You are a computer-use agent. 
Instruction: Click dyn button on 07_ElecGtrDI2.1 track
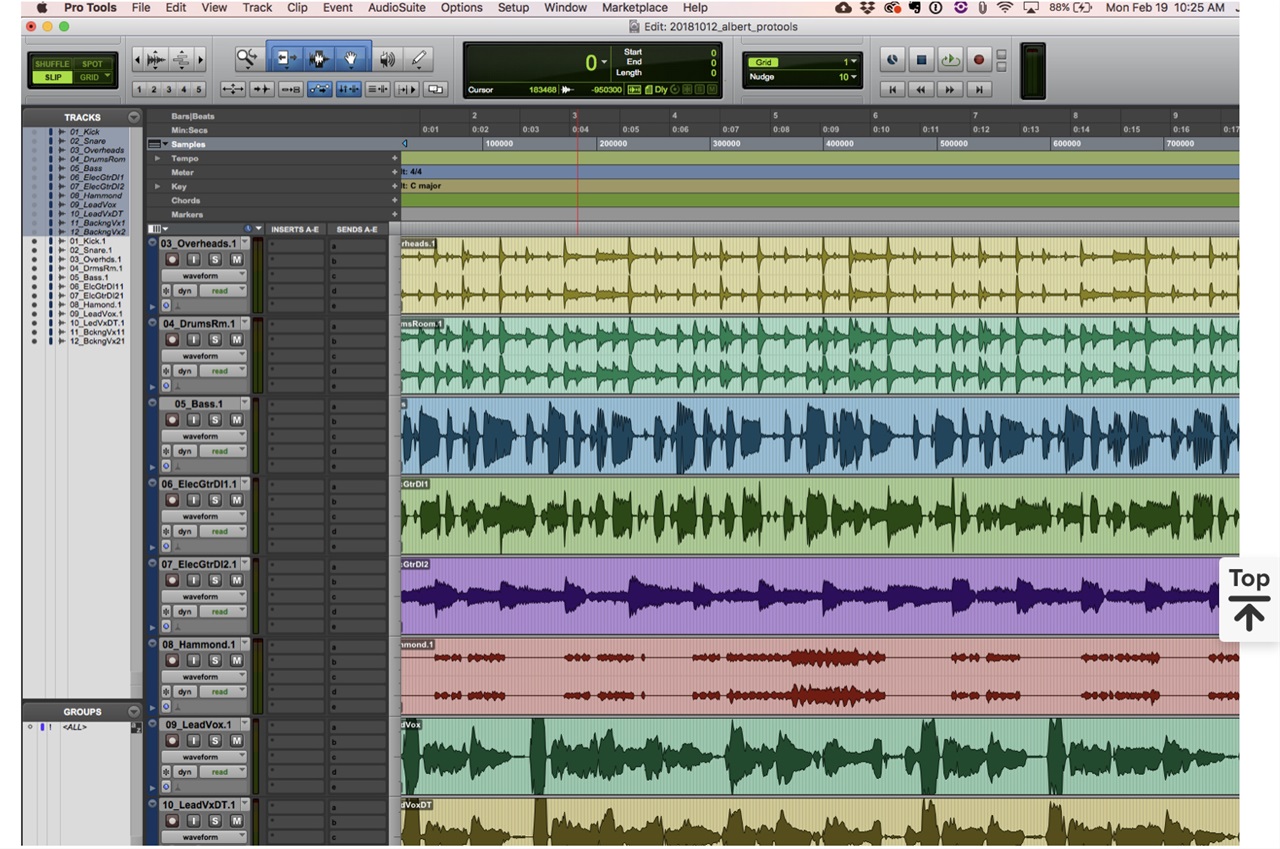185,612
